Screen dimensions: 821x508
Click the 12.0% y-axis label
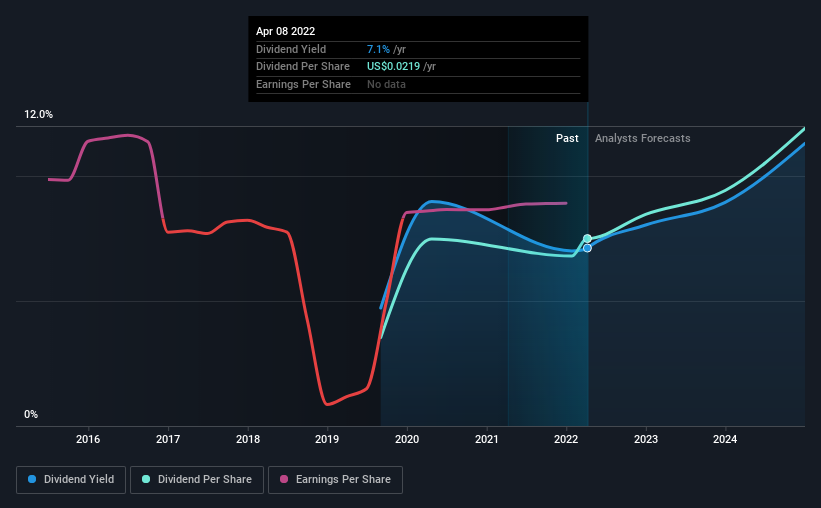(x=38, y=115)
